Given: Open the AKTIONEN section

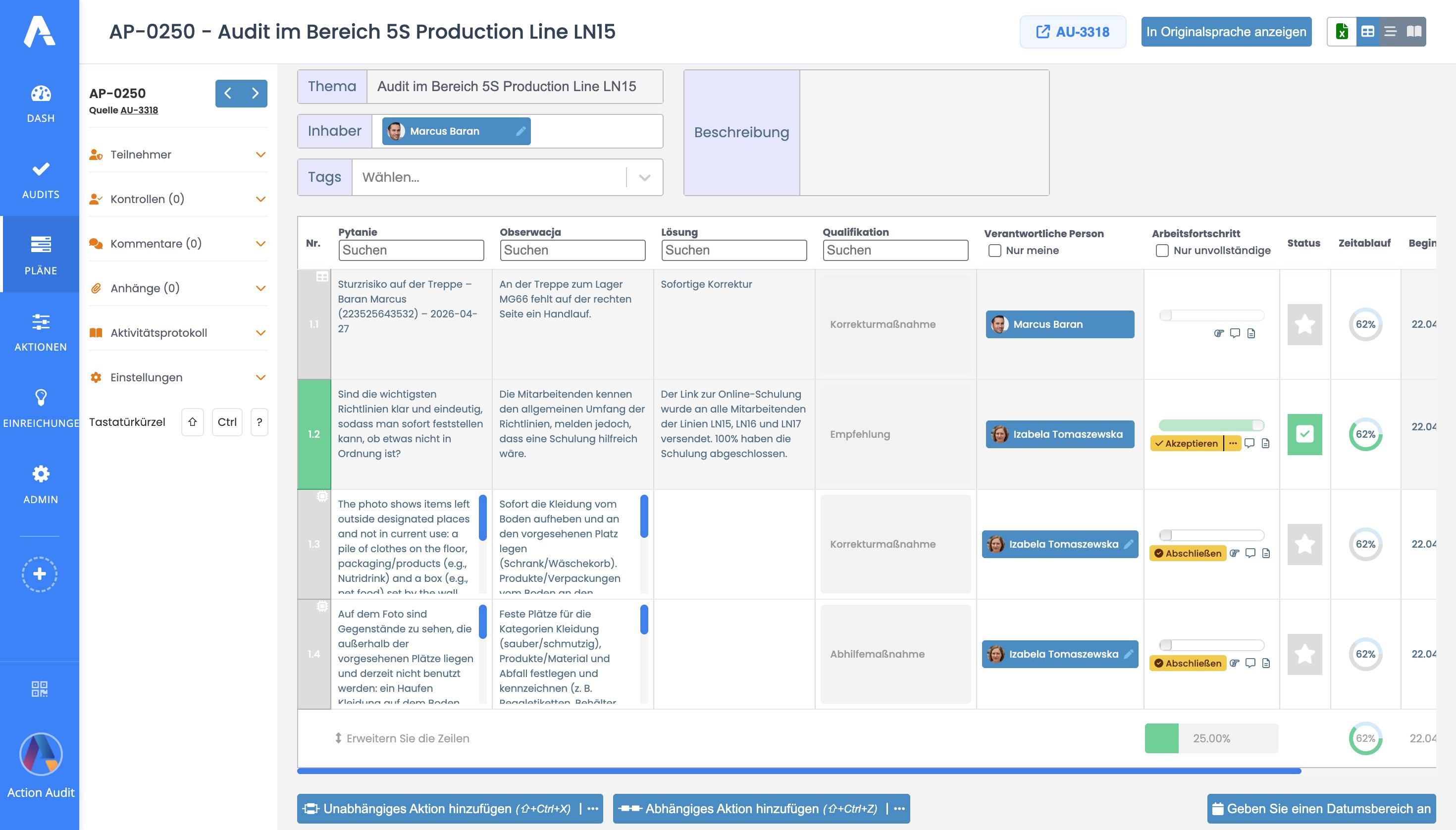Looking at the screenshot, I should [41, 332].
